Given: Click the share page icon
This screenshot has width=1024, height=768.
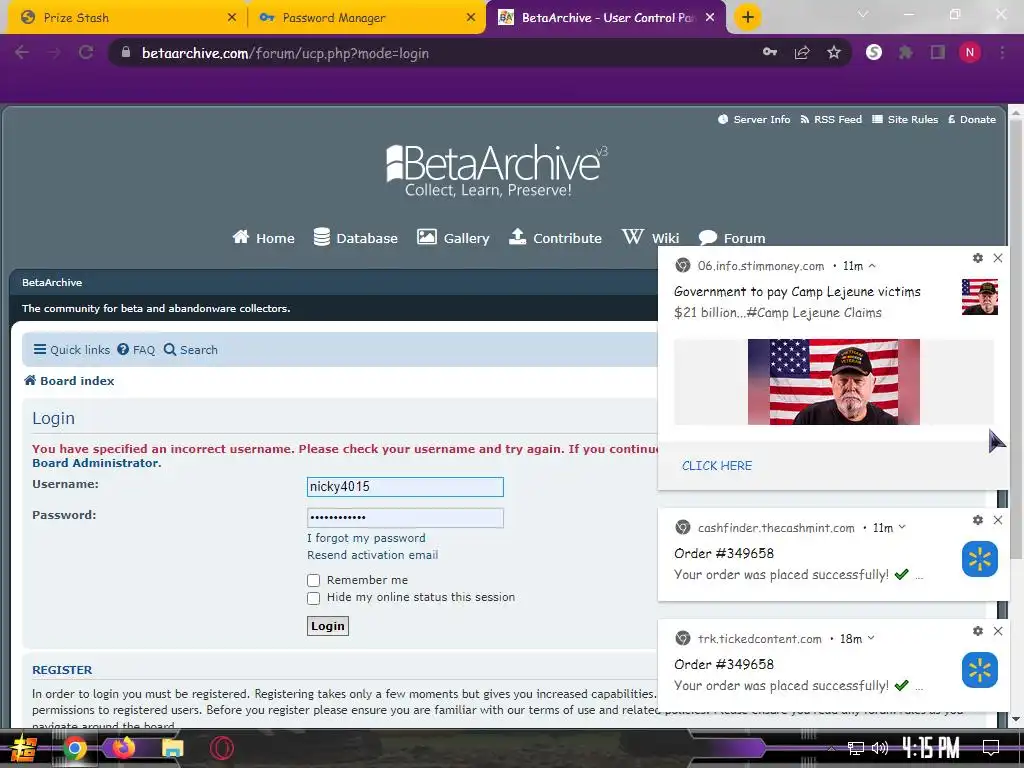Looking at the screenshot, I should click(x=802, y=52).
